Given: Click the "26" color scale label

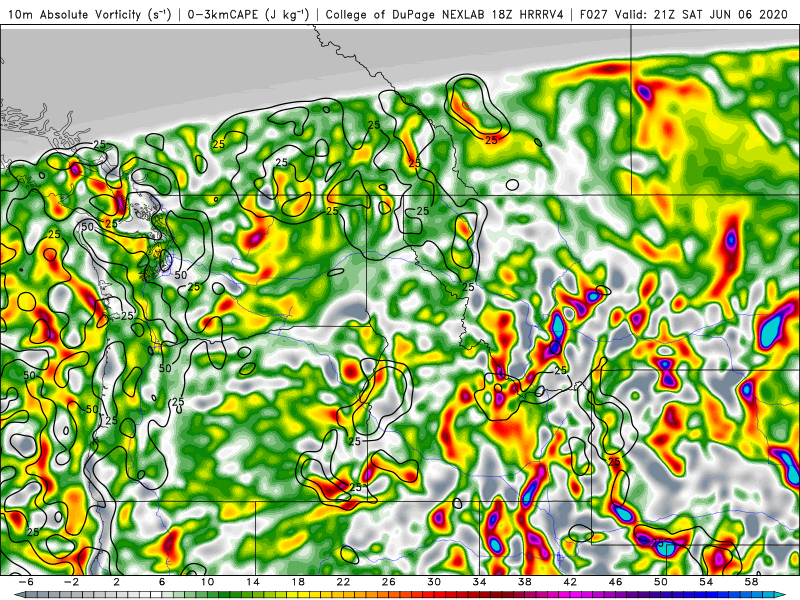Looking at the screenshot, I should (389, 582).
